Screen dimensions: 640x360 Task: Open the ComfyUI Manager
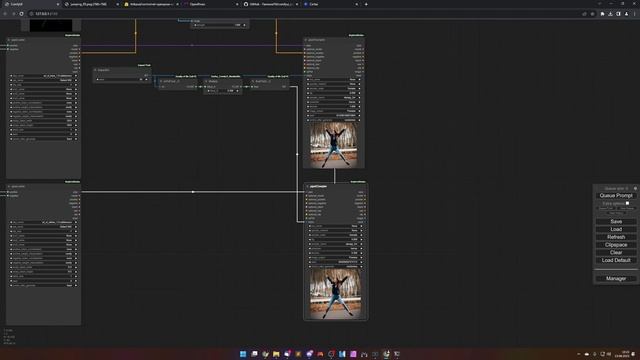(x=616, y=278)
